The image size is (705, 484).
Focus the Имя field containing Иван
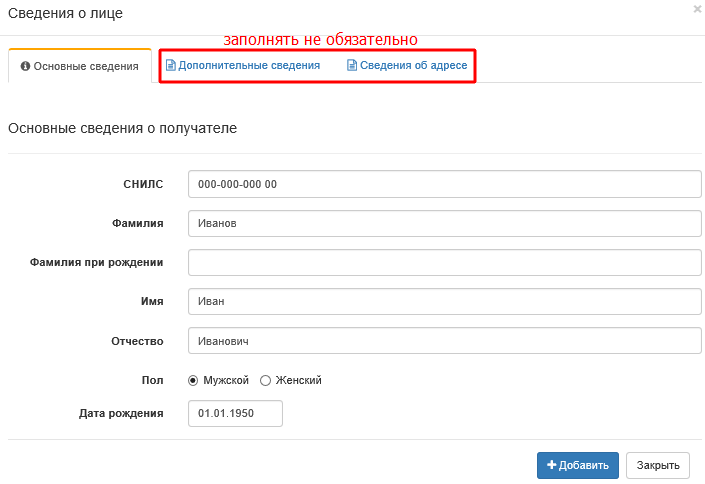pyautogui.click(x=445, y=302)
